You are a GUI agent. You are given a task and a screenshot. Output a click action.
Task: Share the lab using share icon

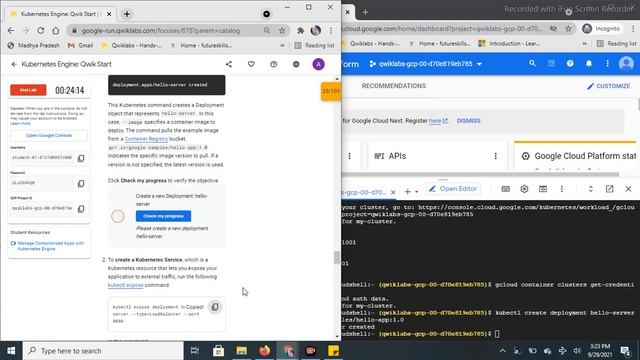point(229,64)
